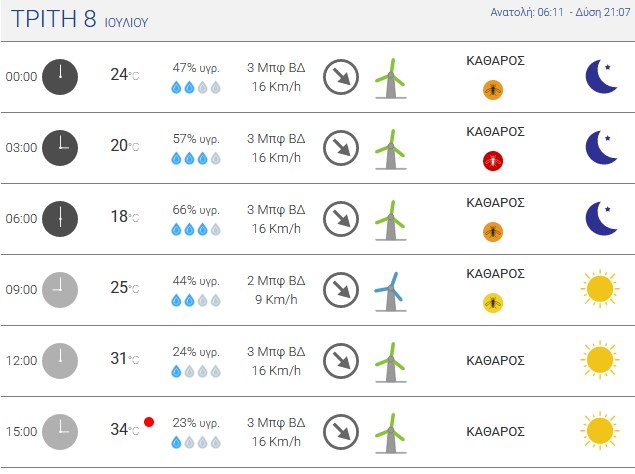Click the ΚΑΘΑΡΟΣ label at 12:00
The image size is (635, 474).
tap(495, 361)
